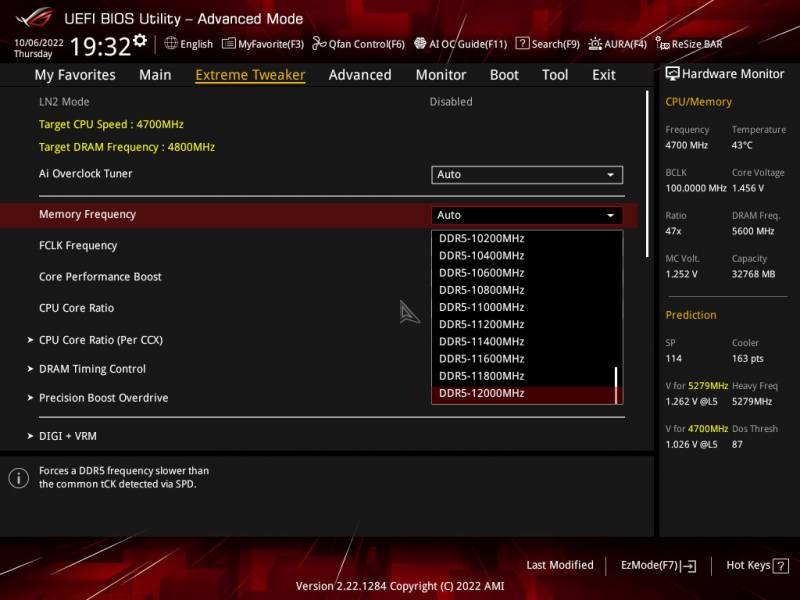This screenshot has width=800, height=600.
Task: Collapse the Memory Frequency Auto dropdown
Action: point(527,215)
